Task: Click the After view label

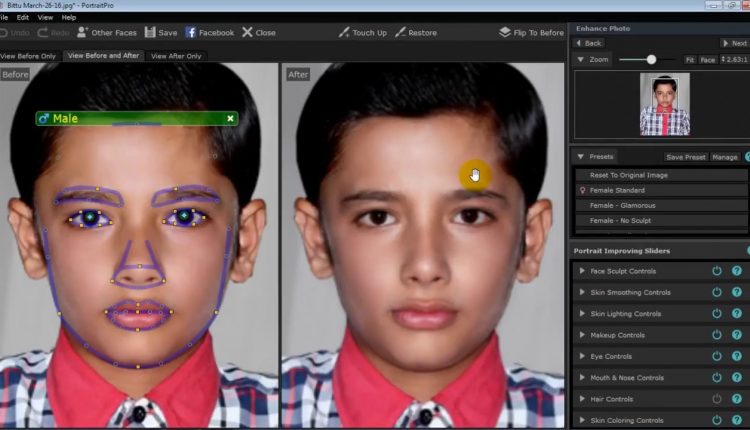Action: pyautogui.click(x=298, y=75)
